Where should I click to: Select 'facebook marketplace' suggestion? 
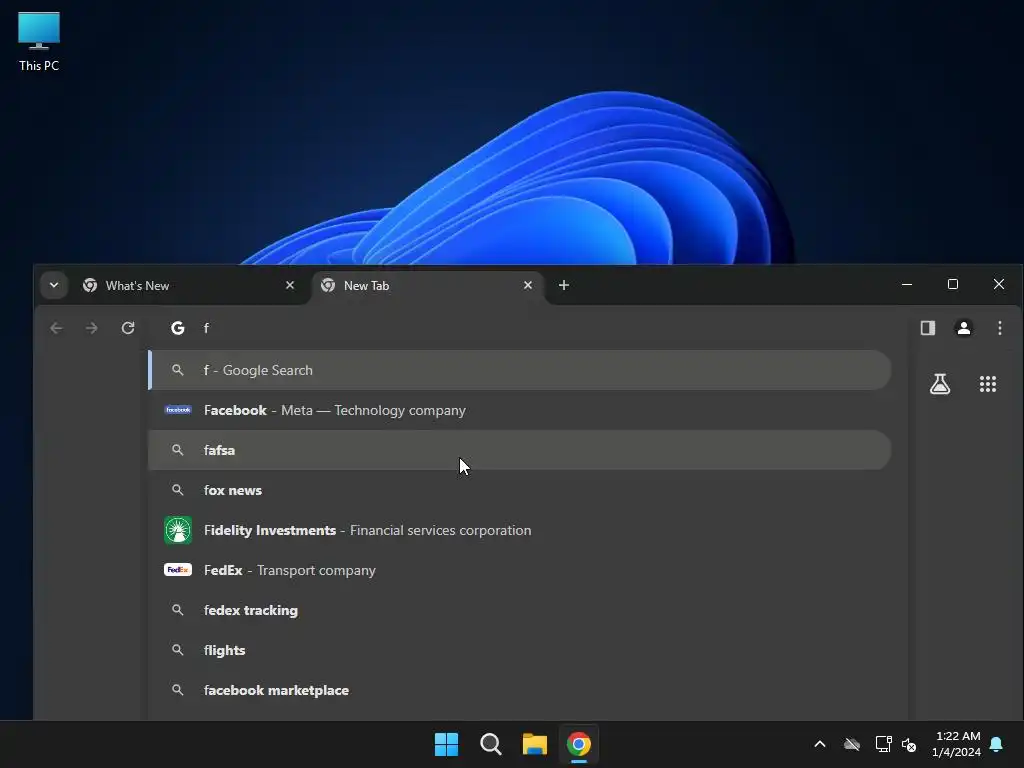[x=520, y=690]
